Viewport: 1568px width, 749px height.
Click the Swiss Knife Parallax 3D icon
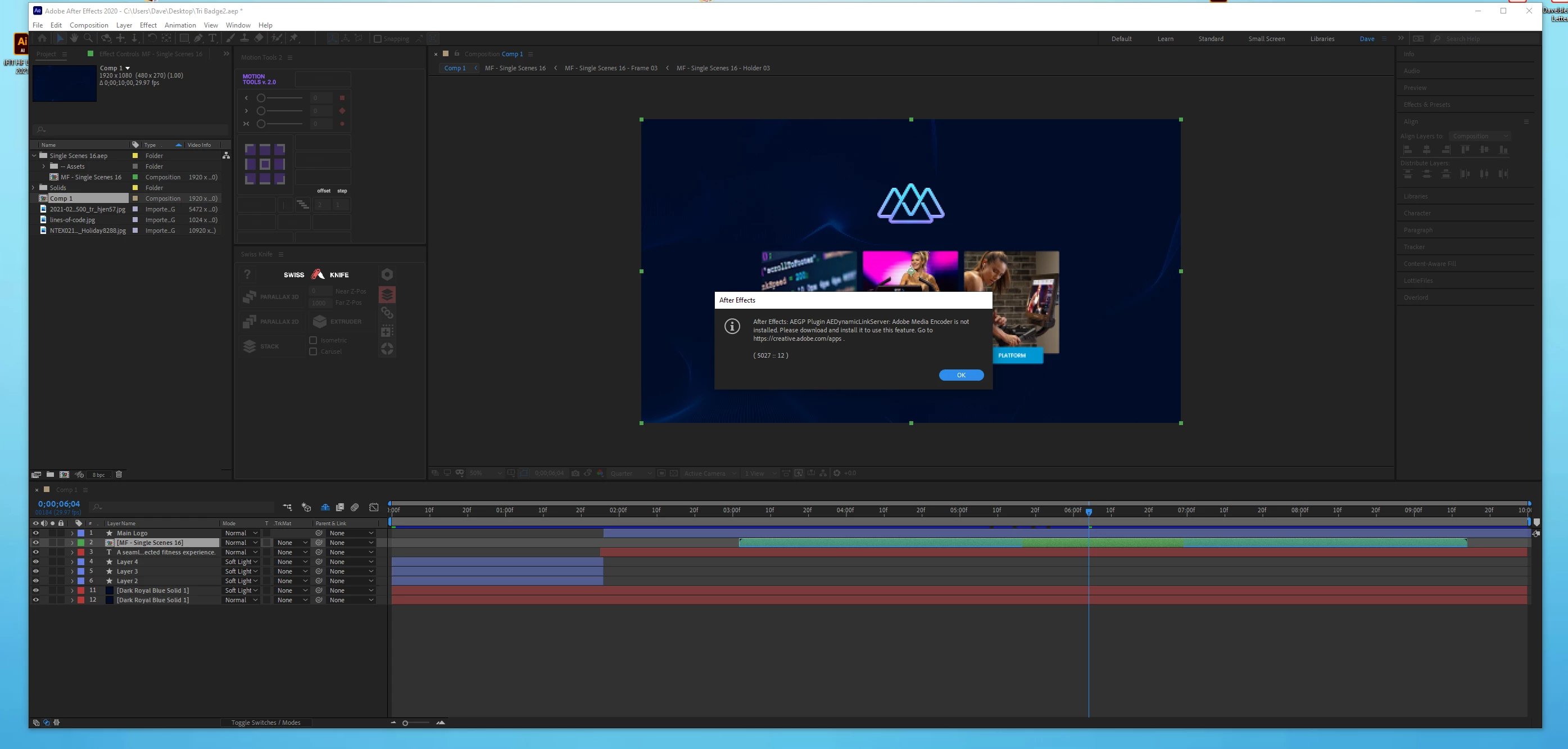pos(249,296)
